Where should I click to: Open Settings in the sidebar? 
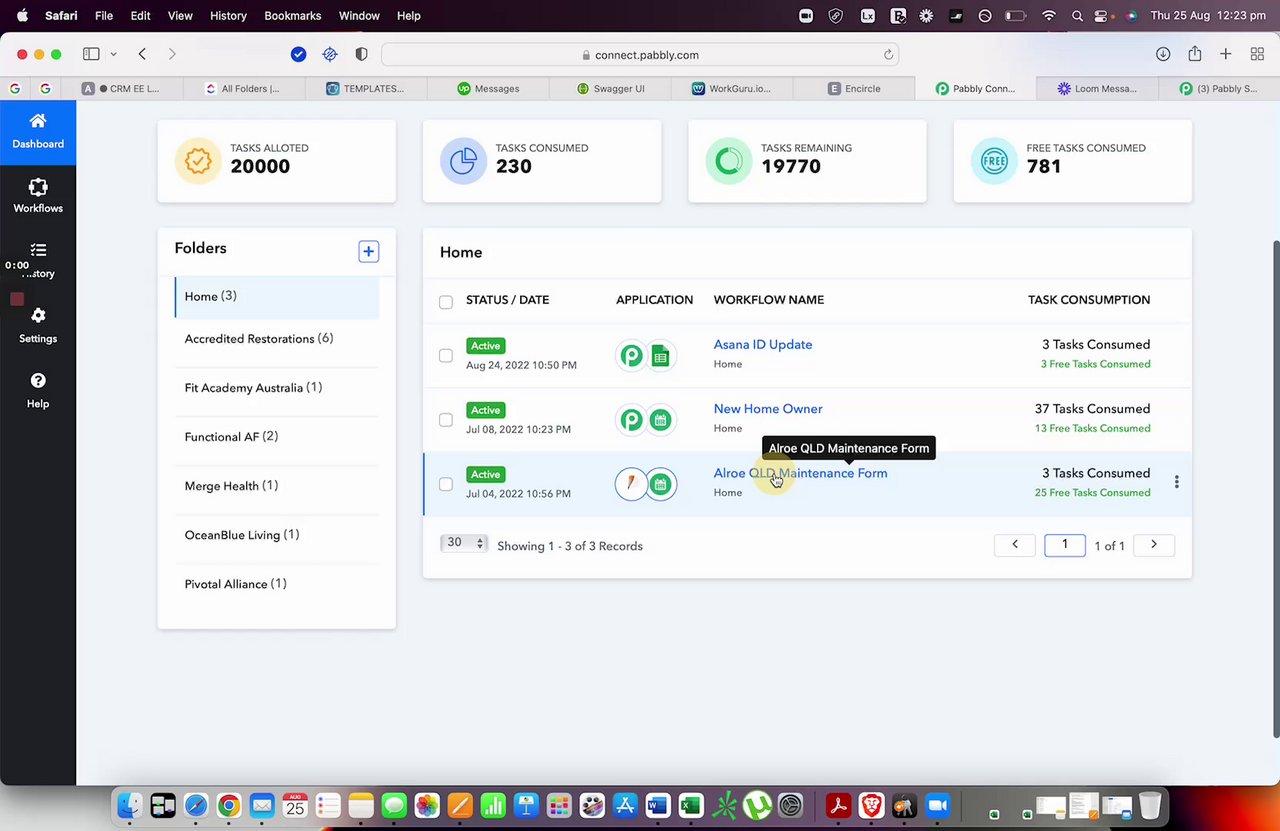click(x=38, y=326)
